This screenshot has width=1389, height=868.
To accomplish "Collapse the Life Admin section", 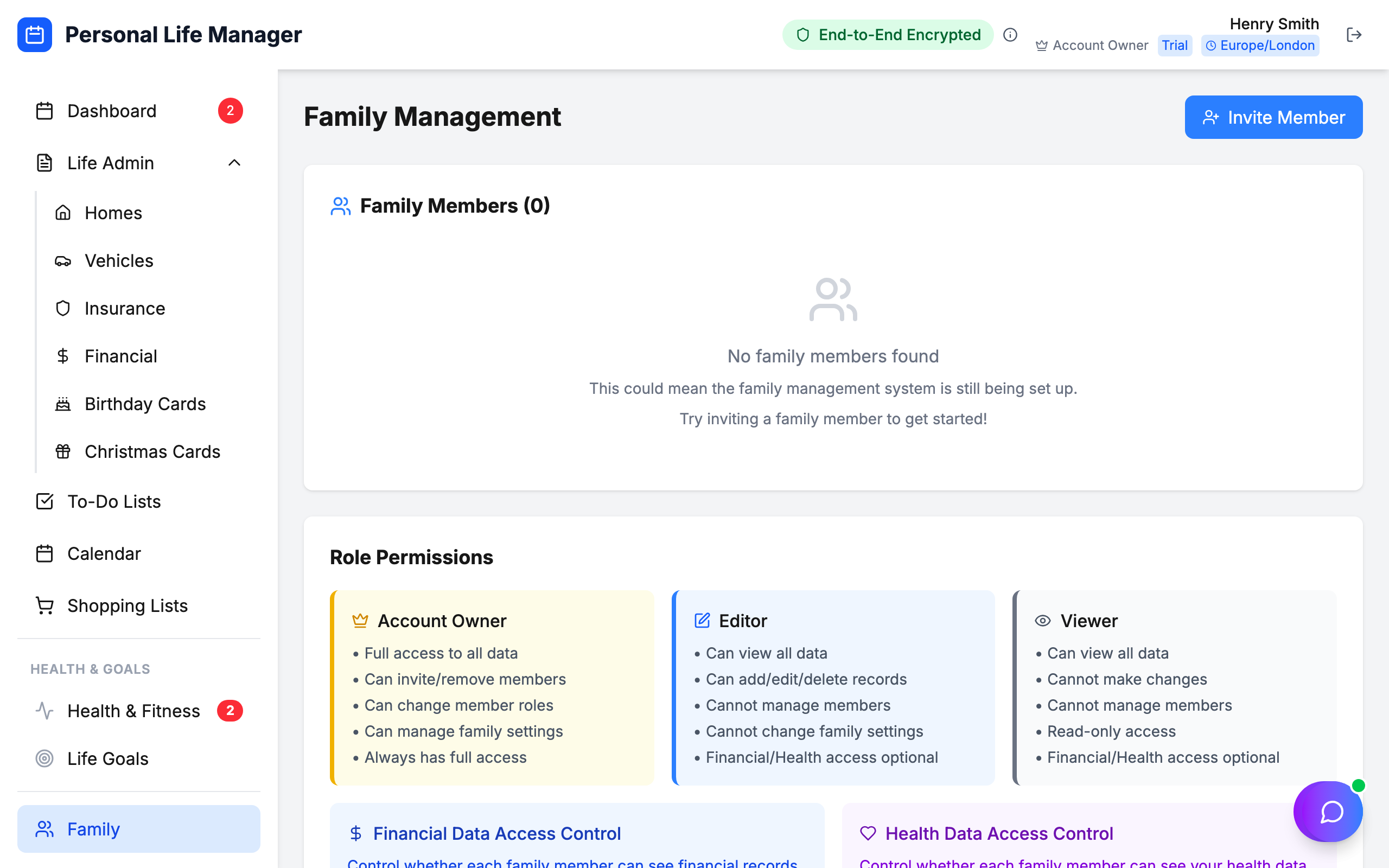I will [x=234, y=163].
